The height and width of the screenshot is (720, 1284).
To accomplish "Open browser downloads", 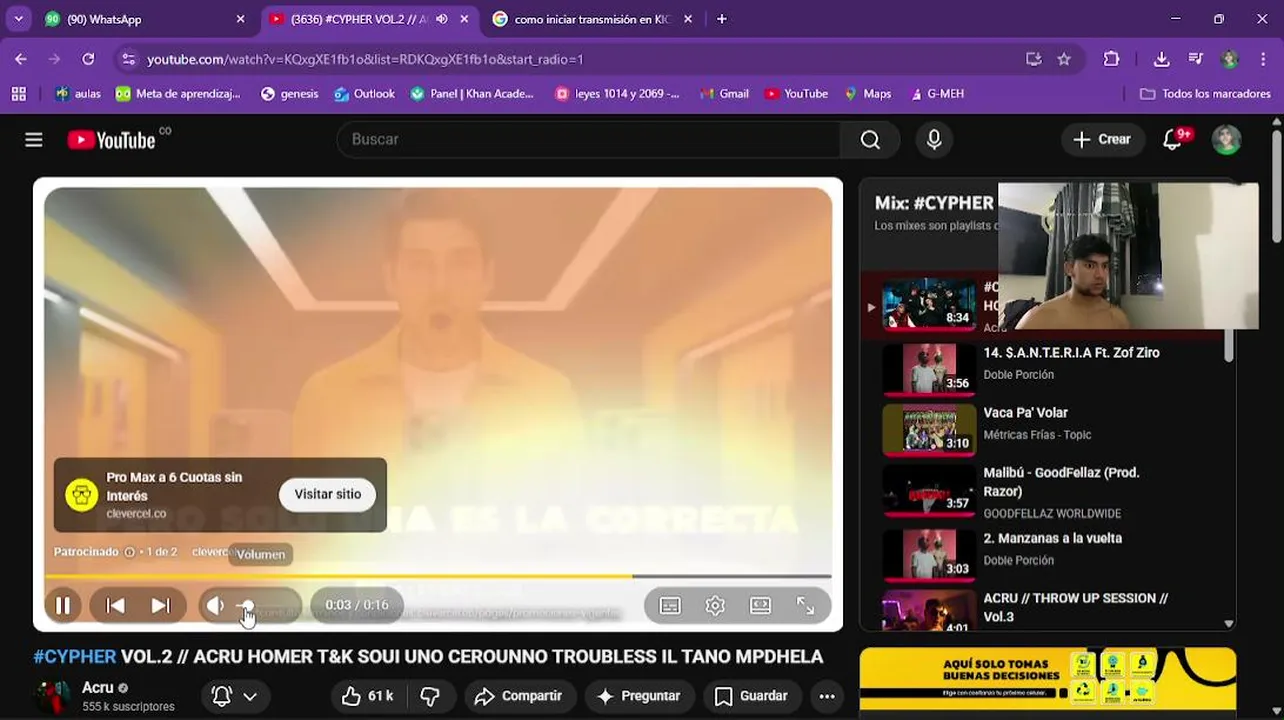I will point(1161,59).
